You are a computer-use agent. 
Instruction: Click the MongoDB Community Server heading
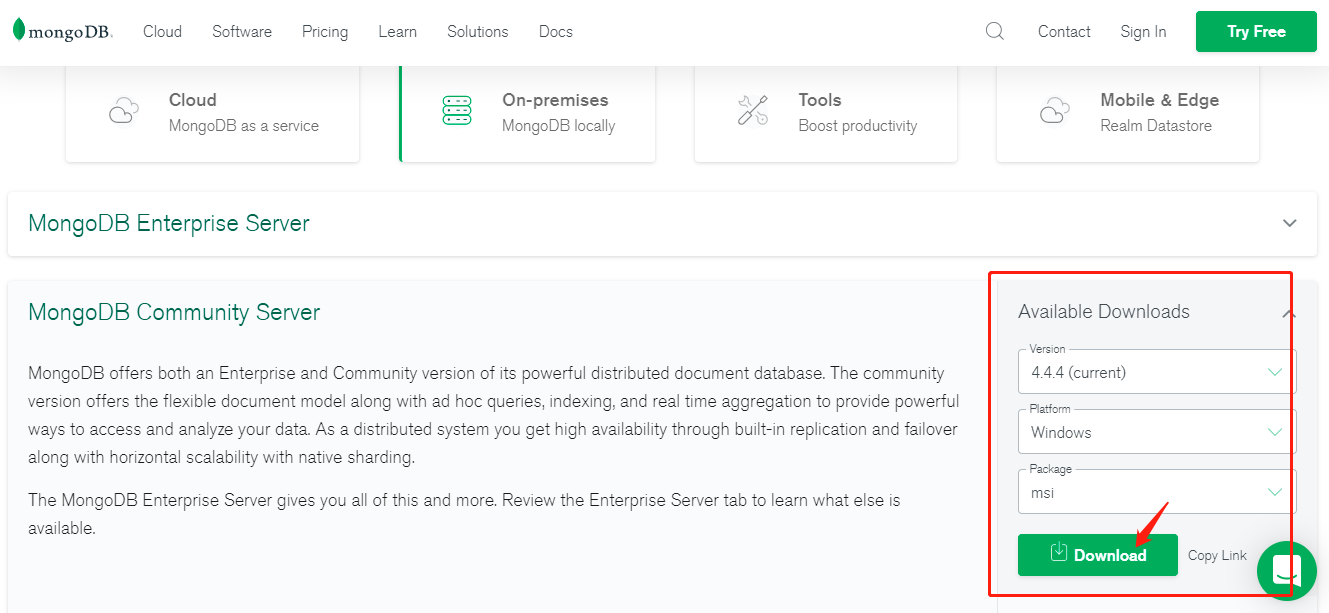[x=174, y=312]
